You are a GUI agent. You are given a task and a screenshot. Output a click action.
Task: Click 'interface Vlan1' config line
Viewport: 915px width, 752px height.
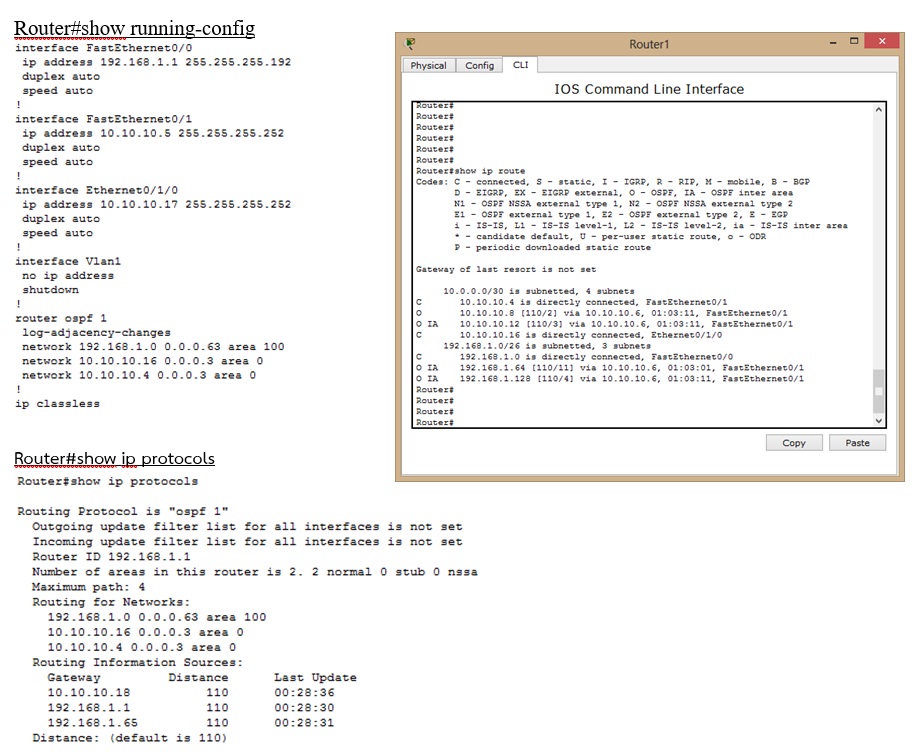pos(68,261)
